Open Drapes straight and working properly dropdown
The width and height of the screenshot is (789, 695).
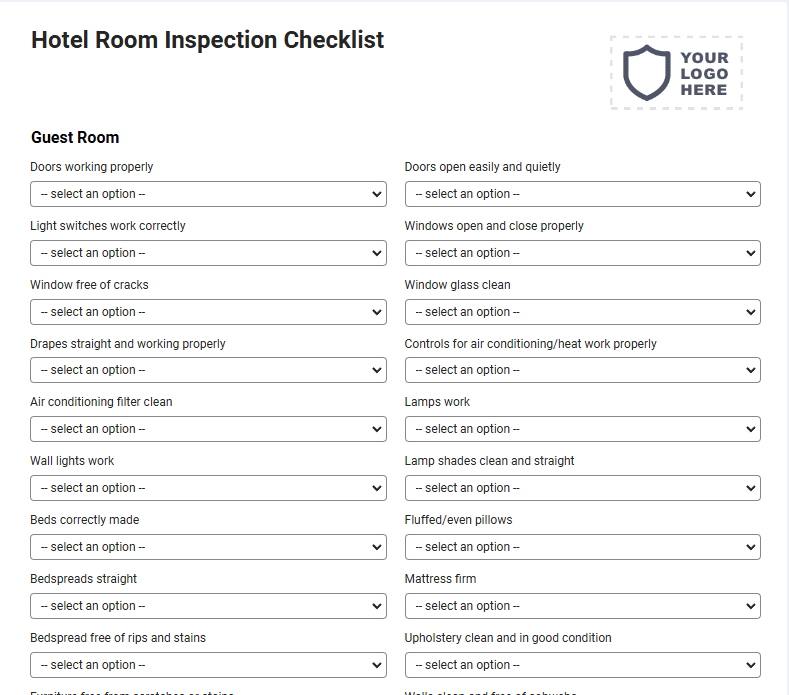point(208,370)
